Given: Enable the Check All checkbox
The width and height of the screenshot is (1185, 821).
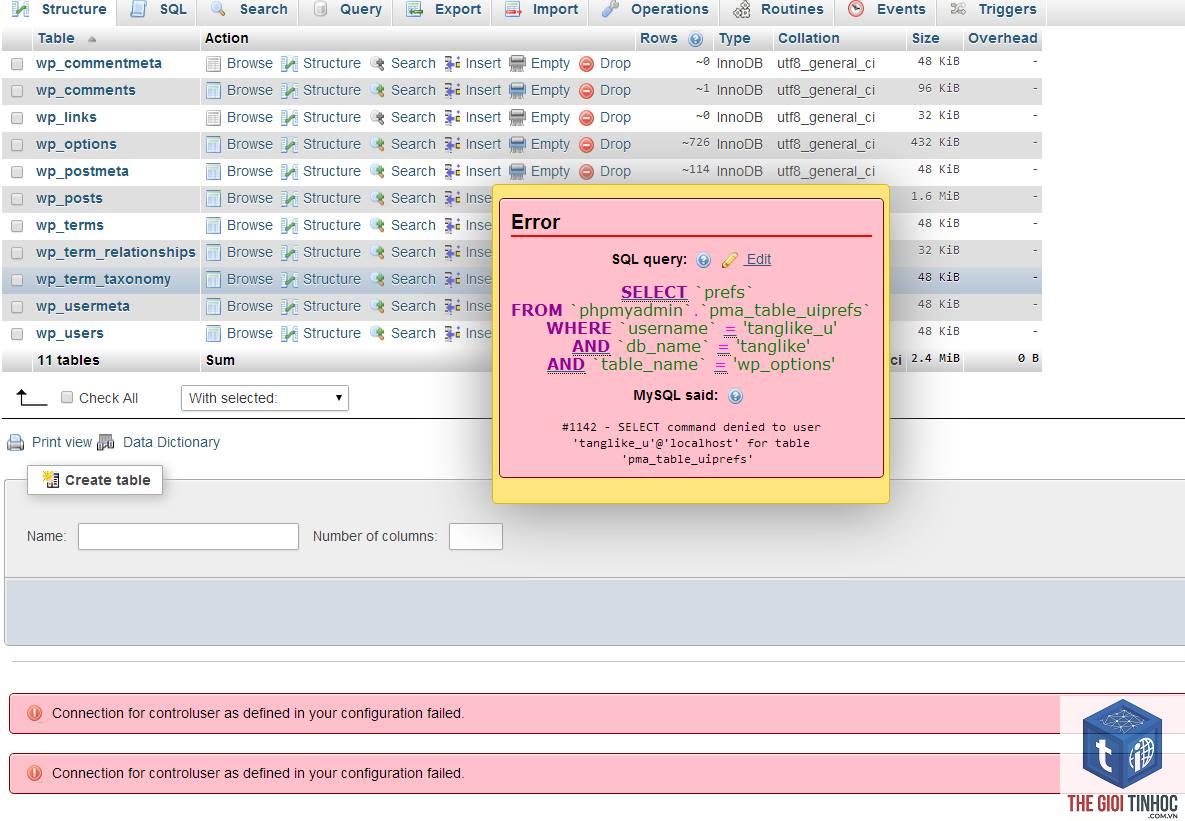Looking at the screenshot, I should 67,398.
